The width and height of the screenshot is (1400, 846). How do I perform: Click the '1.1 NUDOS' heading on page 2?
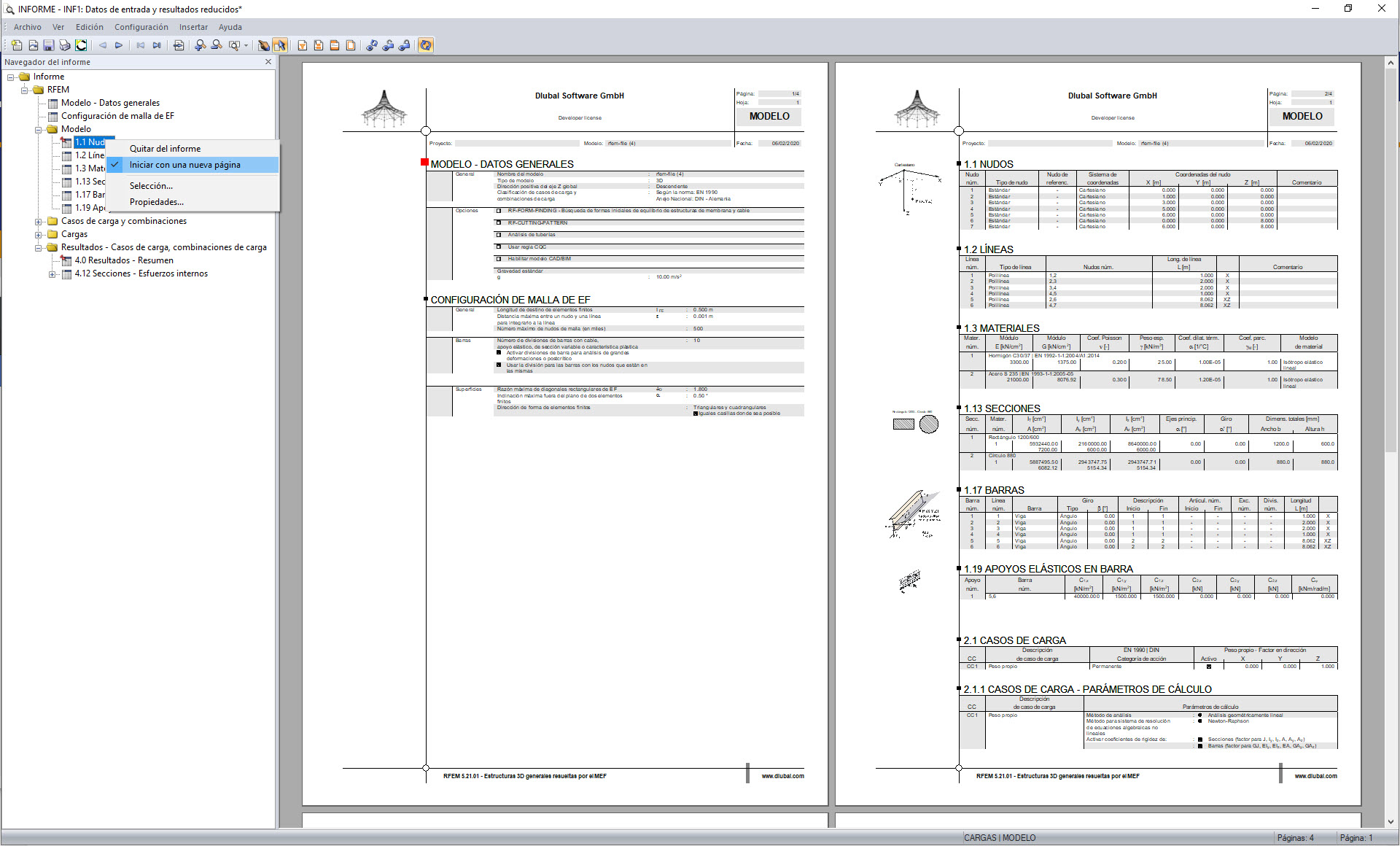point(988,164)
